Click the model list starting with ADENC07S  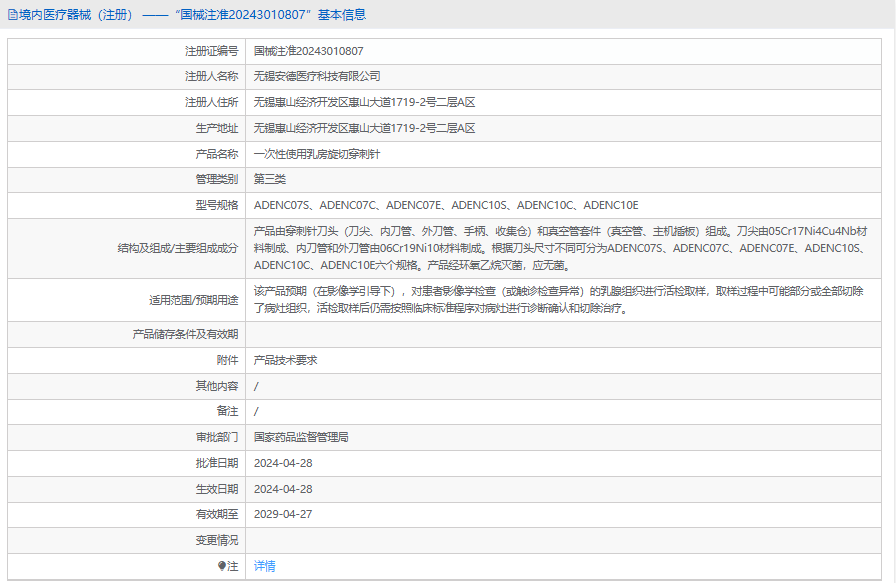(x=446, y=205)
